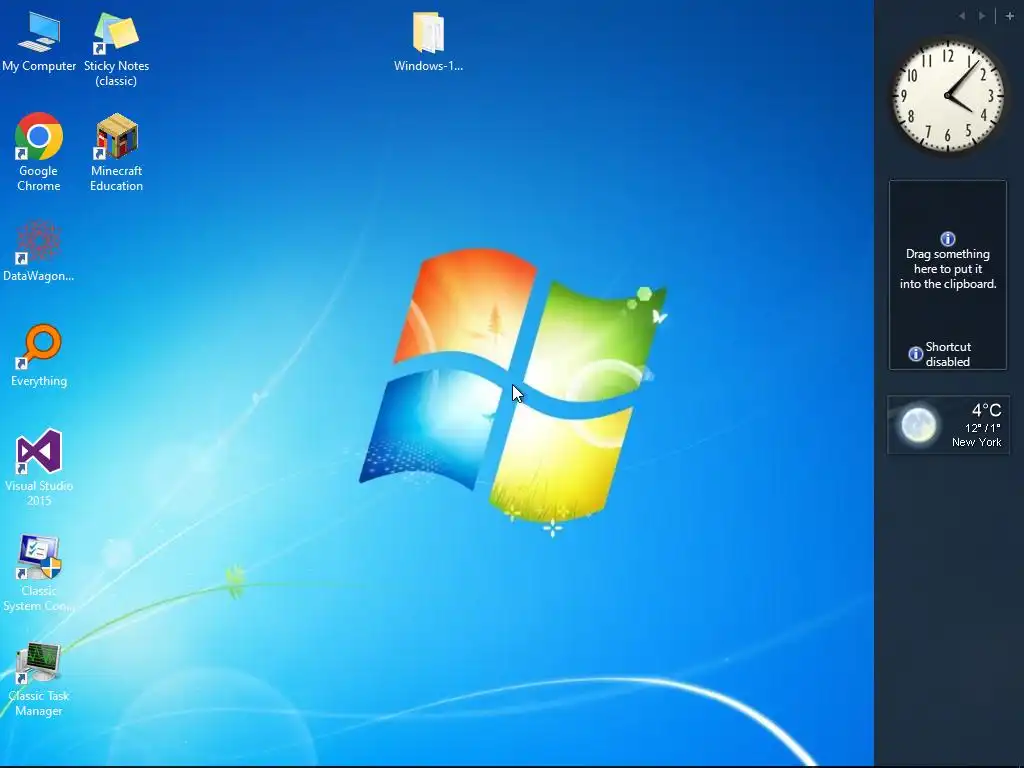1024x768 pixels.
Task: Click the New York location label
Action: pyautogui.click(x=976, y=442)
